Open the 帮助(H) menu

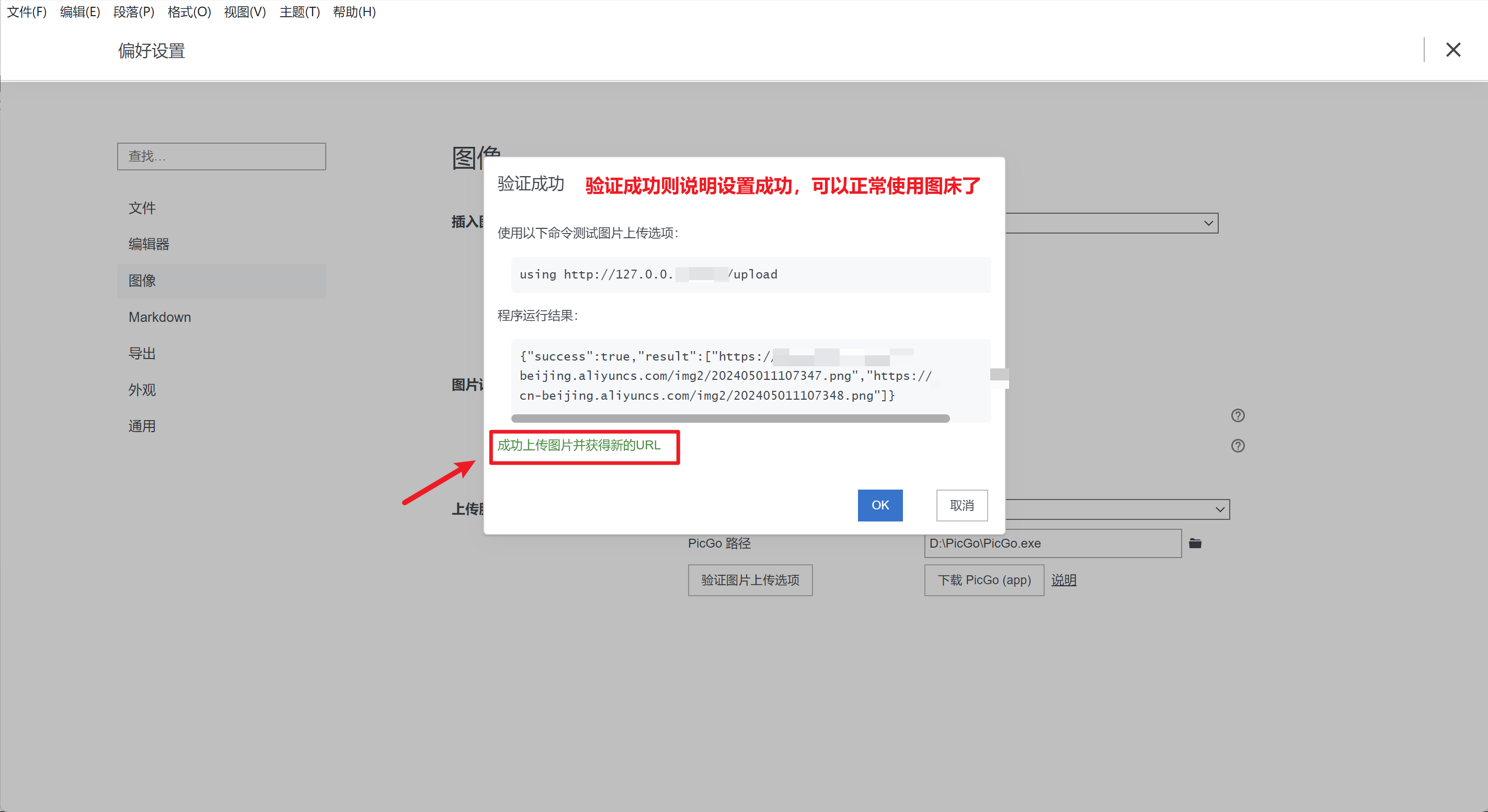point(354,11)
